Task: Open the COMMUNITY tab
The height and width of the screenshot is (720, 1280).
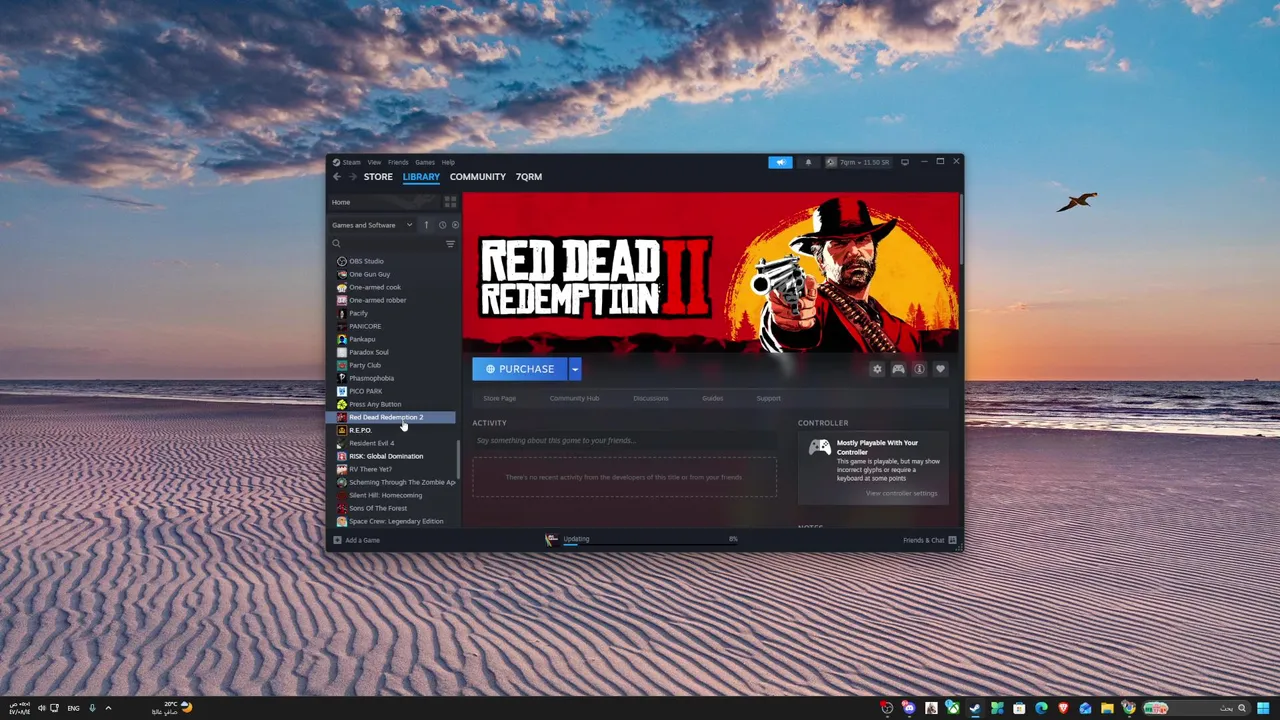Action: click(478, 177)
